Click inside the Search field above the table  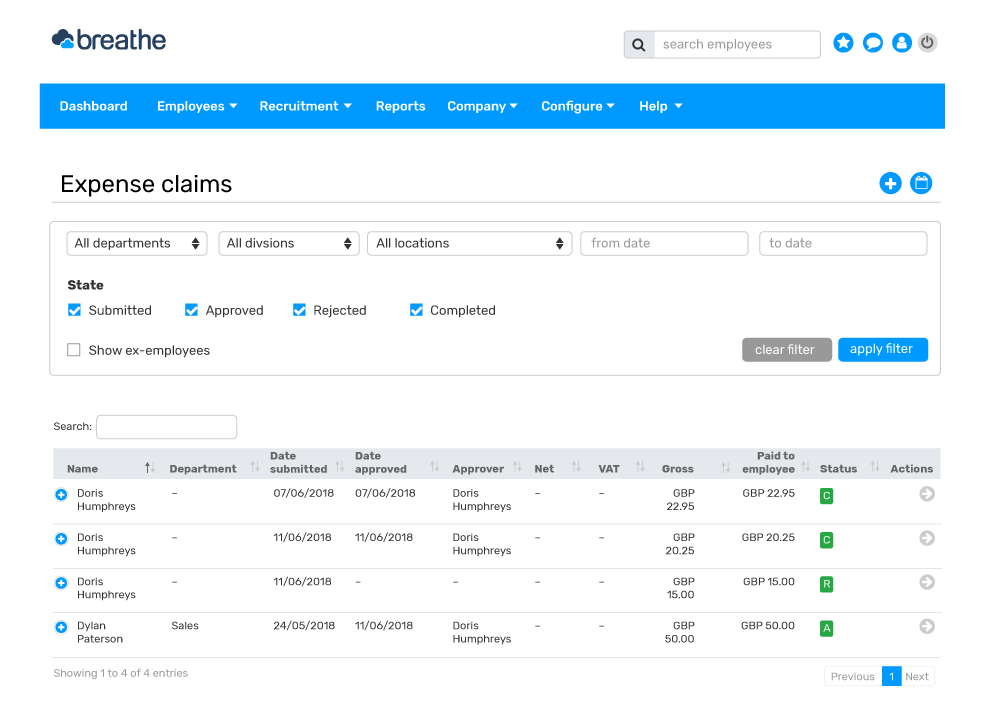pos(166,426)
